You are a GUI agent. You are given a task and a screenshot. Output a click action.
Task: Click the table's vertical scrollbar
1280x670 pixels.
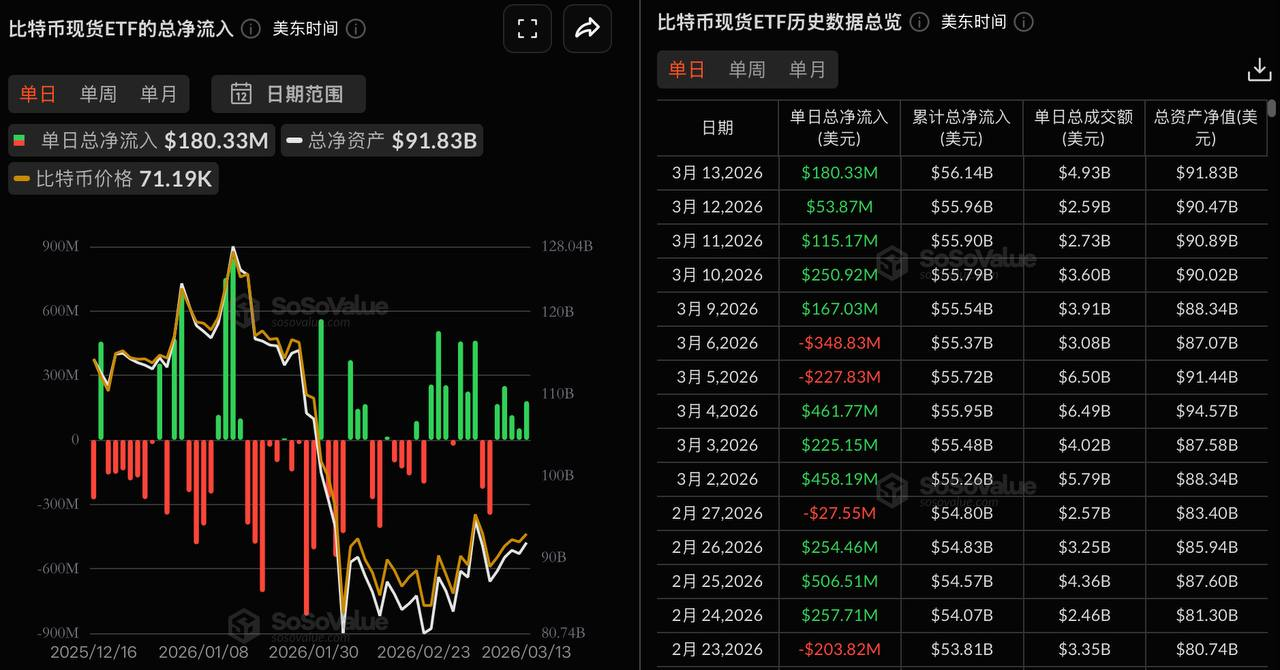click(1271, 110)
